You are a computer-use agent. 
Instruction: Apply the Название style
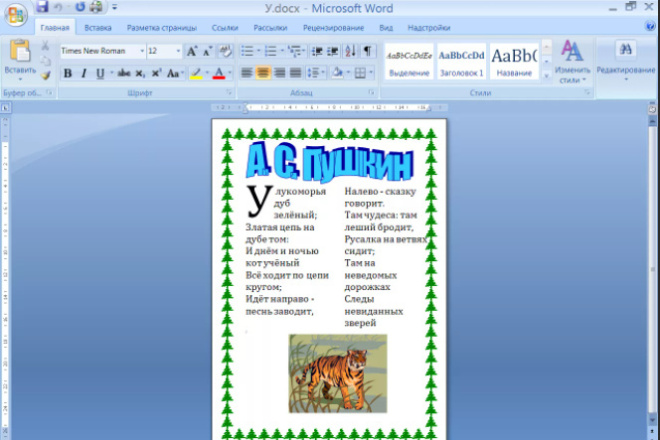[514, 61]
